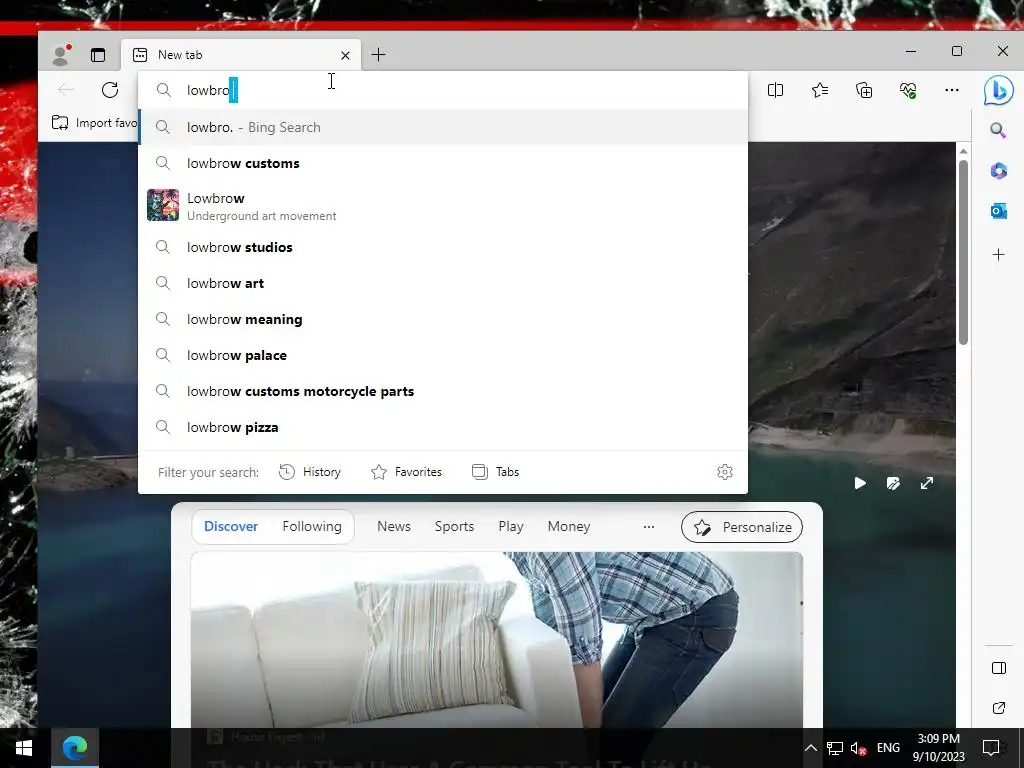1024x768 pixels.
Task: Open the profile avatar icon
Action: click(61, 55)
